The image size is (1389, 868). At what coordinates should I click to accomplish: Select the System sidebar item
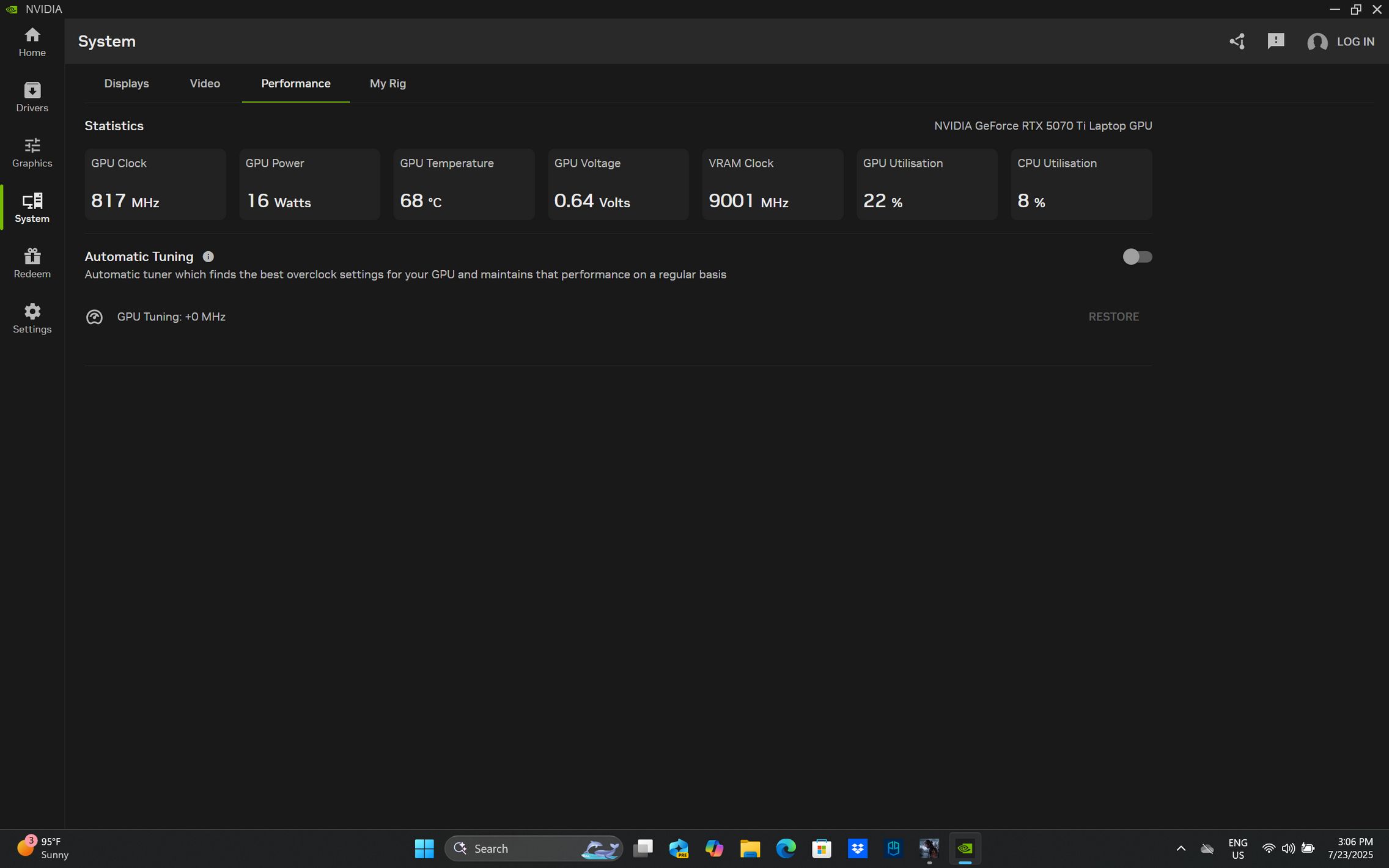32,208
